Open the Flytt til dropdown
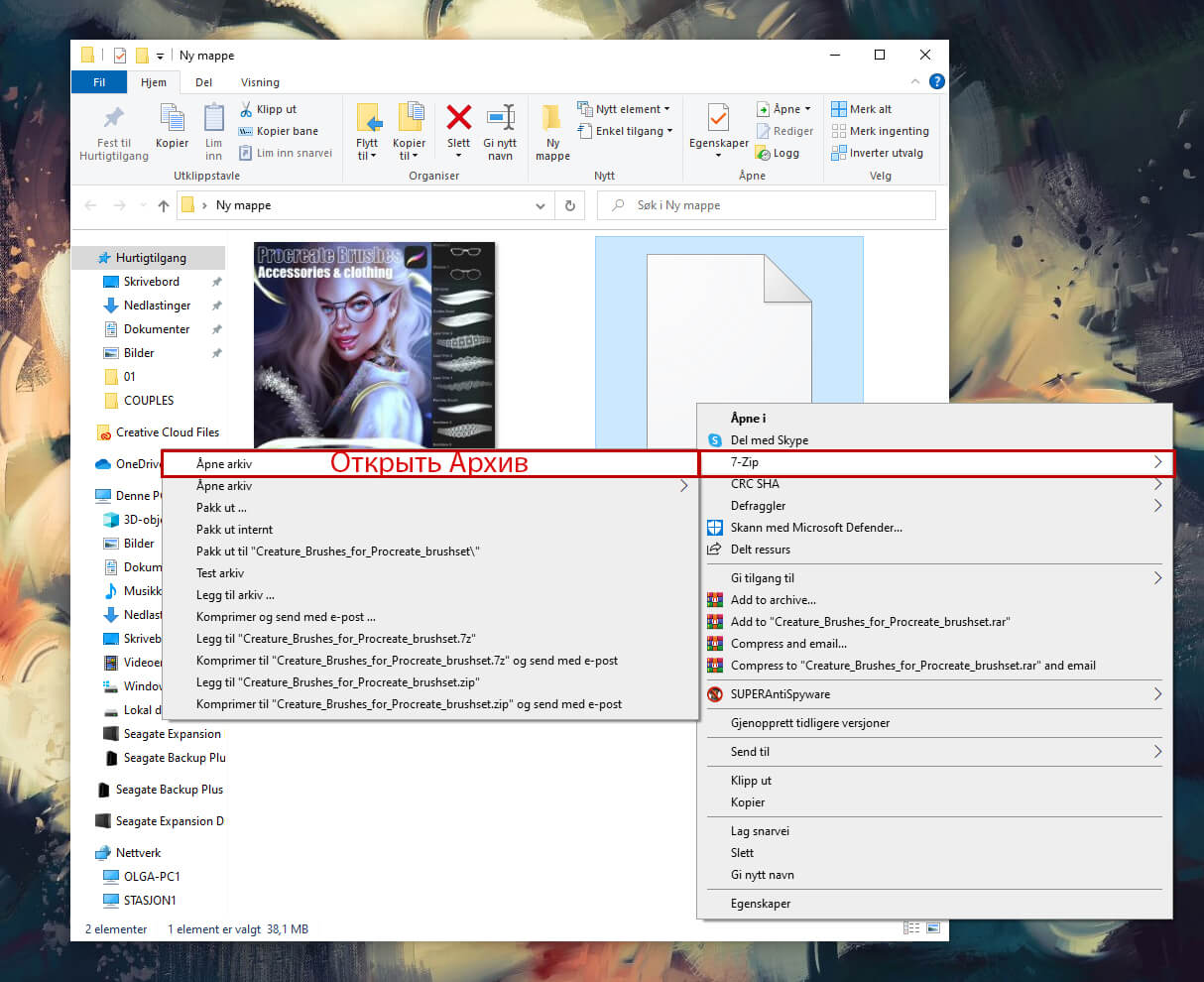This screenshot has width=1204, height=982. coord(367,132)
